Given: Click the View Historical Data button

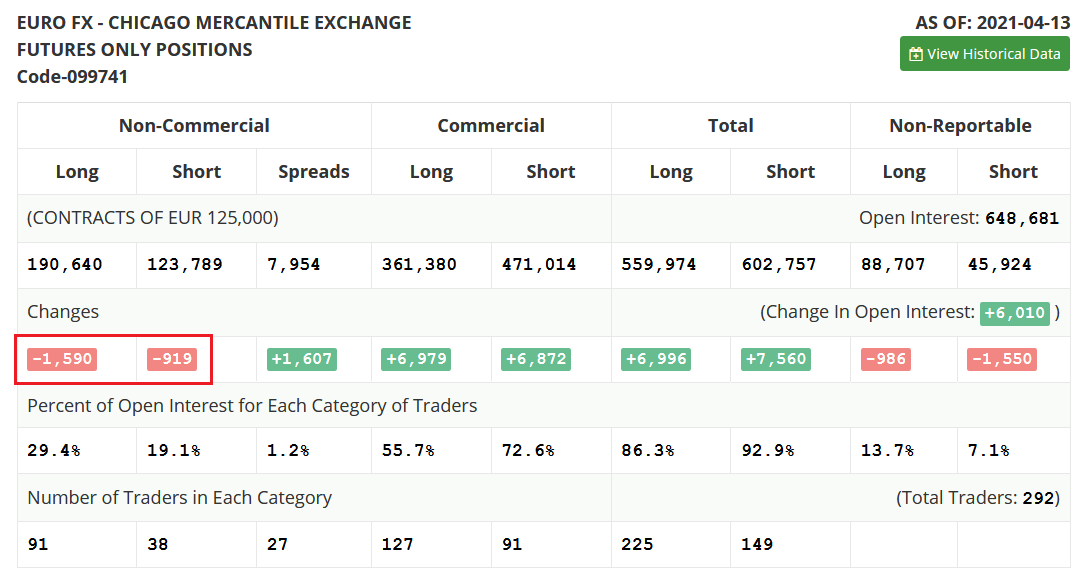Looking at the screenshot, I should pos(985,54).
